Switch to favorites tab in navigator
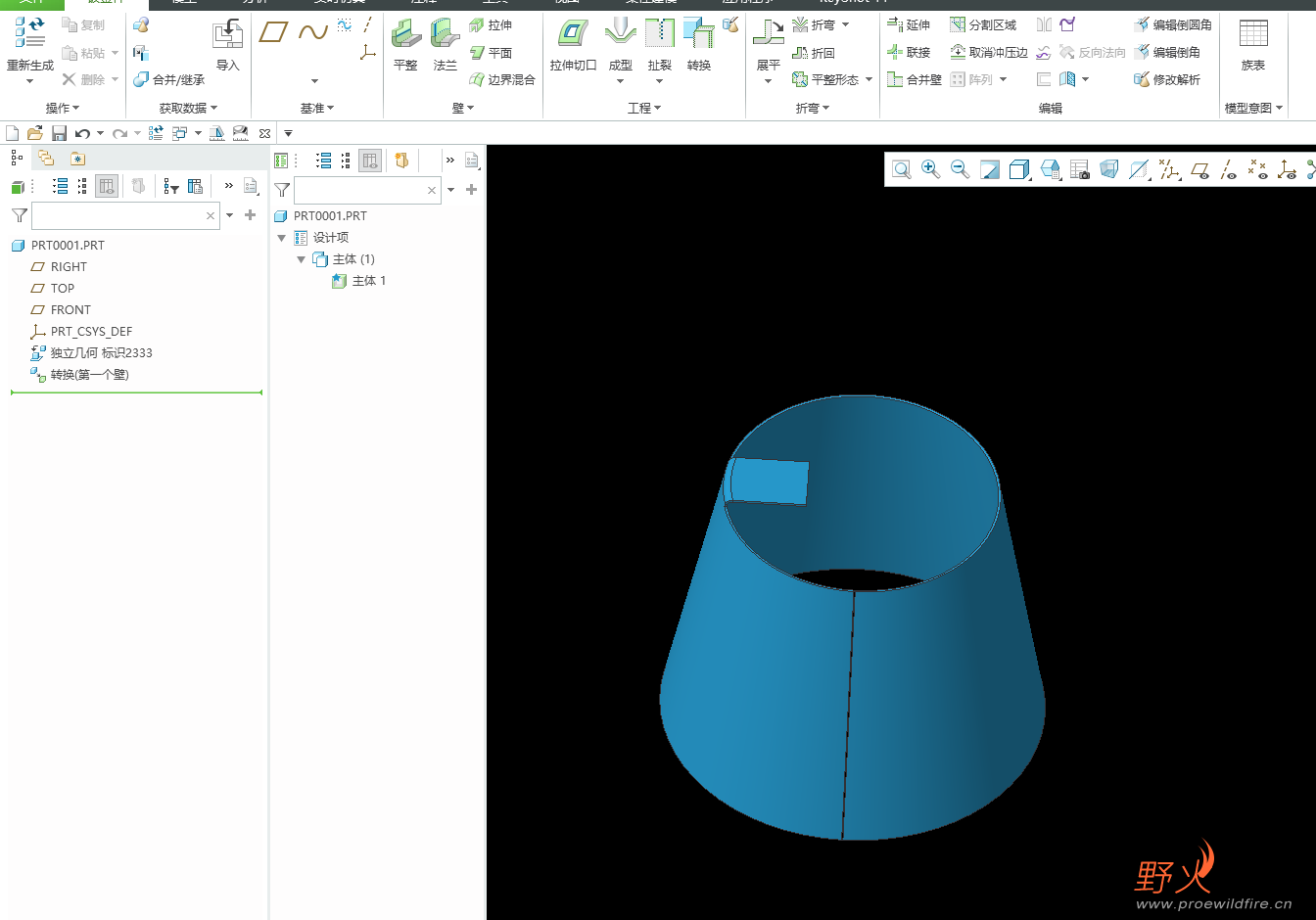Image resolution: width=1316 pixels, height=920 pixels. [77, 158]
